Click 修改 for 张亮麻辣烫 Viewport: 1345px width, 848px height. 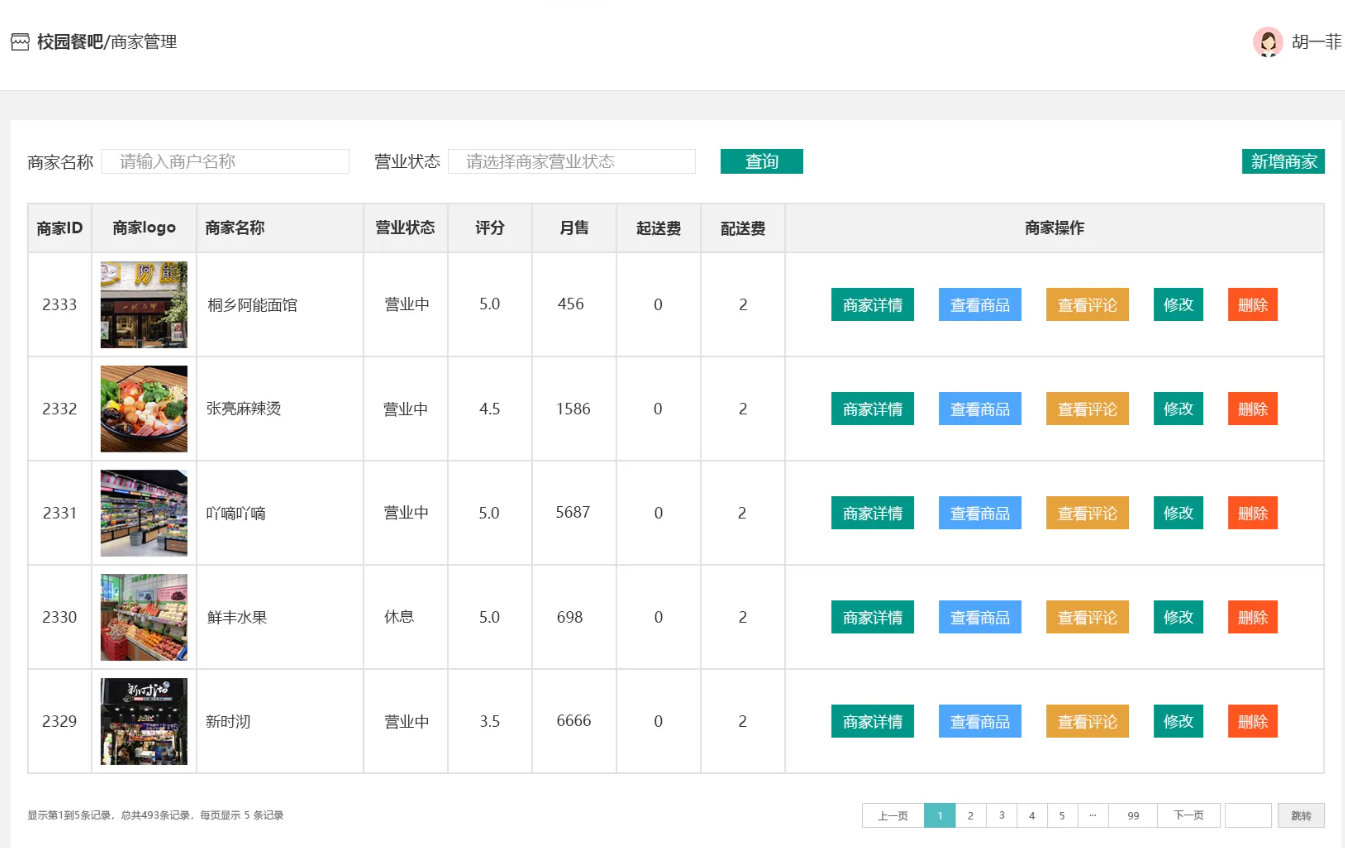point(1178,409)
